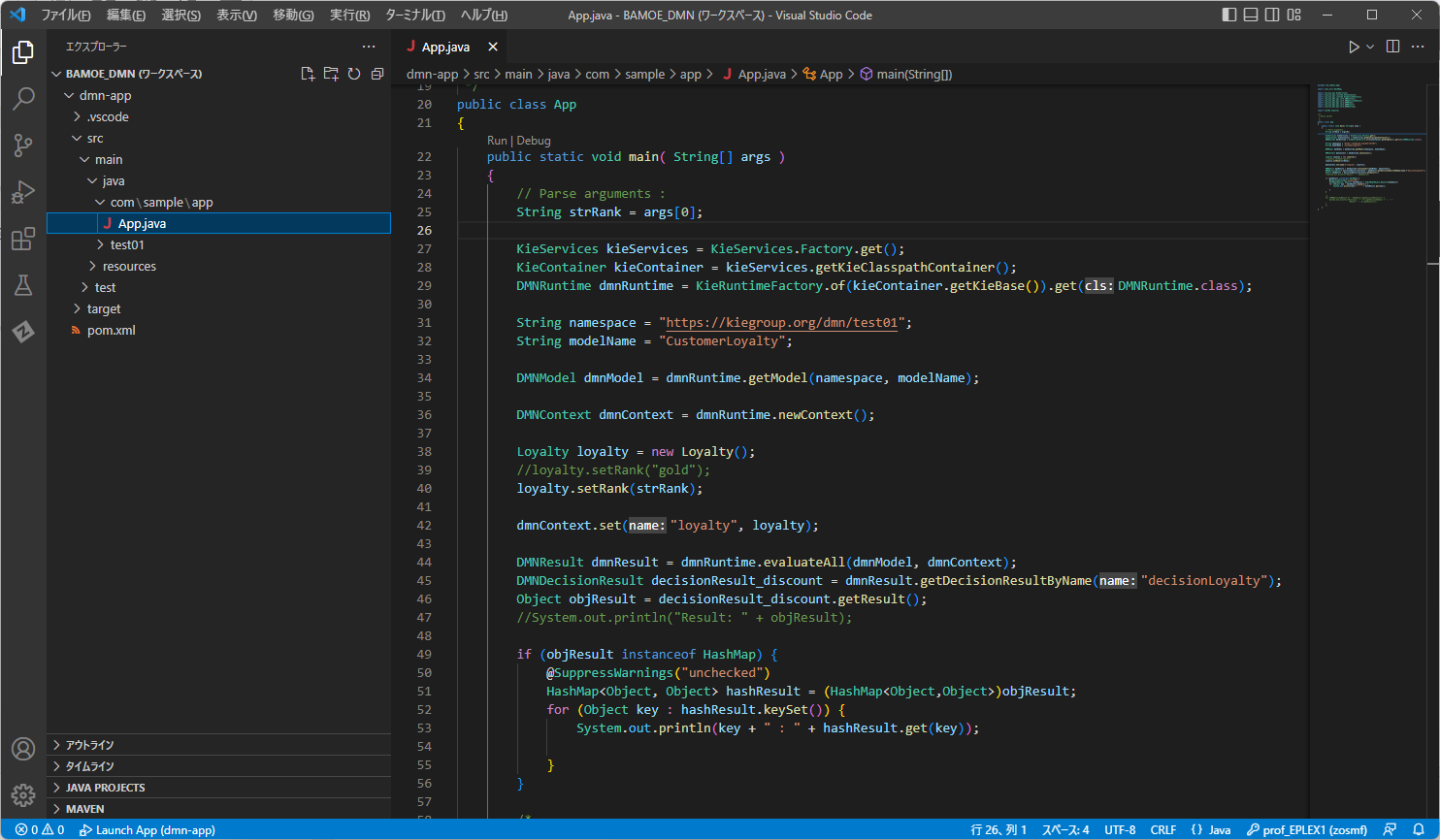Viewport: 1440px width, 840px height.
Task: Expand the resources folder
Action: 129,266
